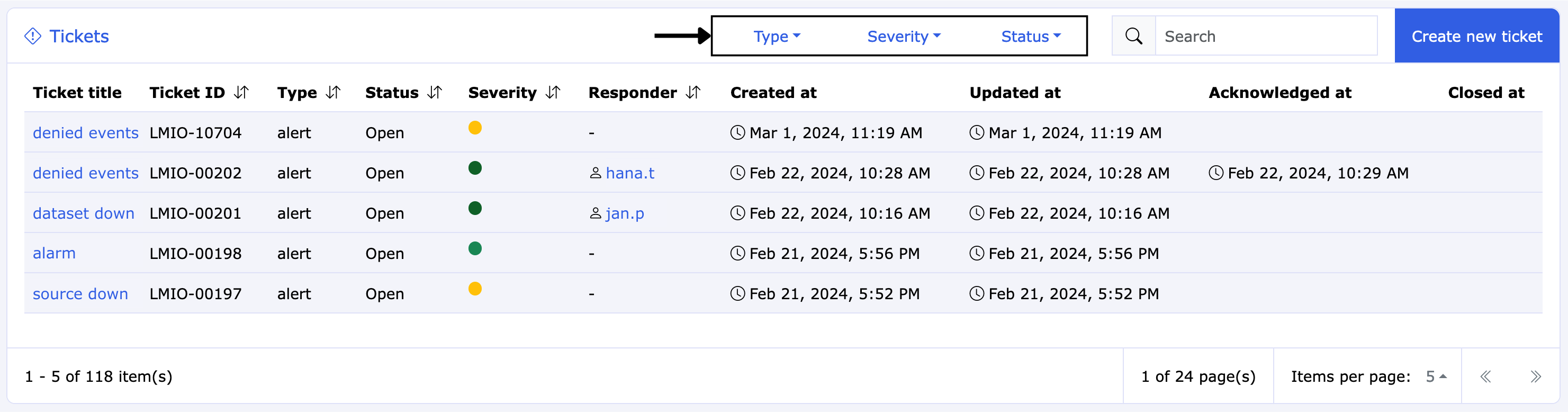Click the yellow severity dot for LMIO-10704
The width and height of the screenshot is (1568, 412).
[475, 128]
